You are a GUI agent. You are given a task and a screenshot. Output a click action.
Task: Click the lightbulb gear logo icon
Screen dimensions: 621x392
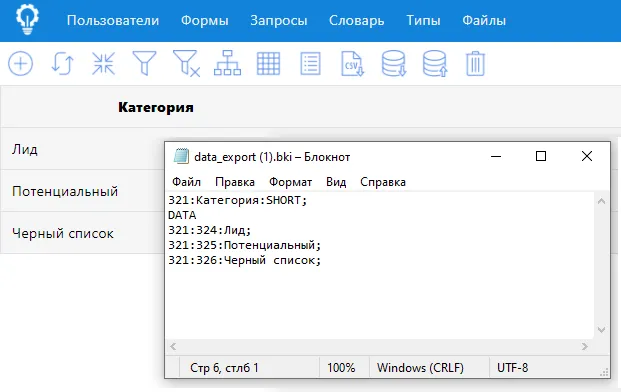point(27,20)
